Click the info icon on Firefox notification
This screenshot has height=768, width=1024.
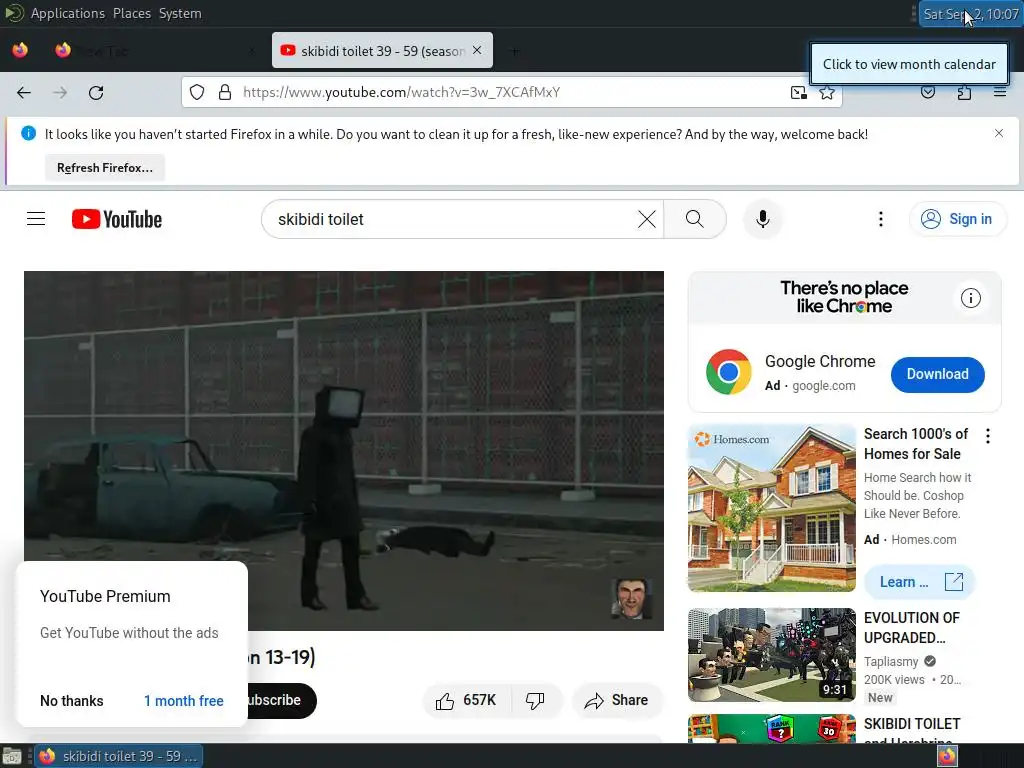pyautogui.click(x=28, y=133)
